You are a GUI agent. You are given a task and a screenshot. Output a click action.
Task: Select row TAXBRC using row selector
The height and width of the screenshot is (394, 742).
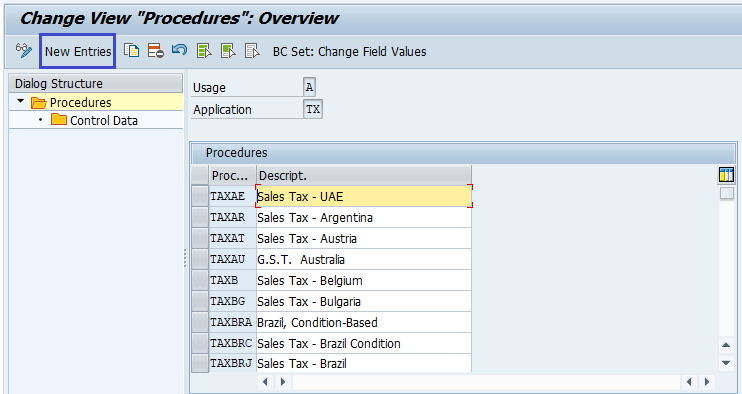click(x=200, y=343)
